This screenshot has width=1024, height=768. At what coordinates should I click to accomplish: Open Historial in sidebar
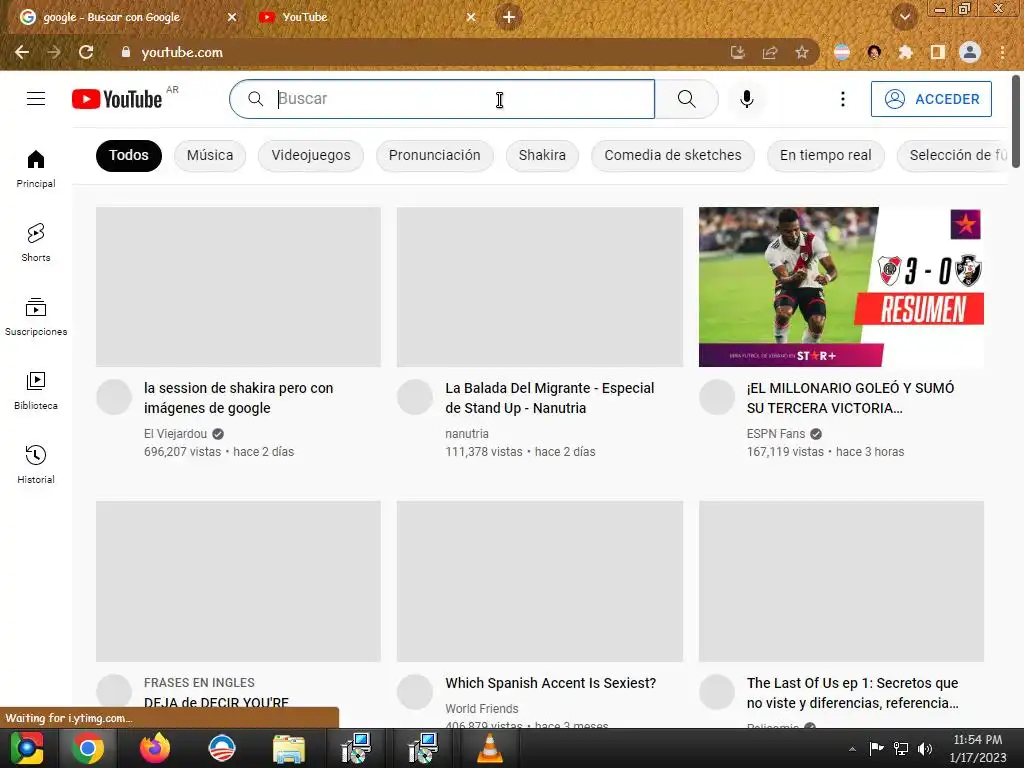click(x=36, y=464)
